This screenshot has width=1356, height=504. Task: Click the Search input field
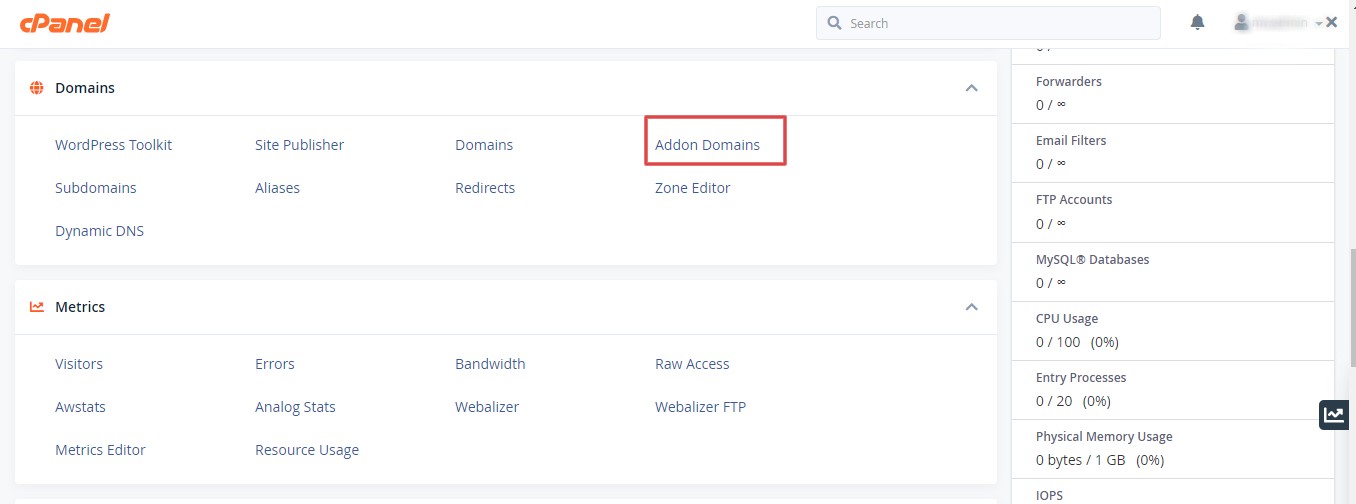tap(988, 23)
